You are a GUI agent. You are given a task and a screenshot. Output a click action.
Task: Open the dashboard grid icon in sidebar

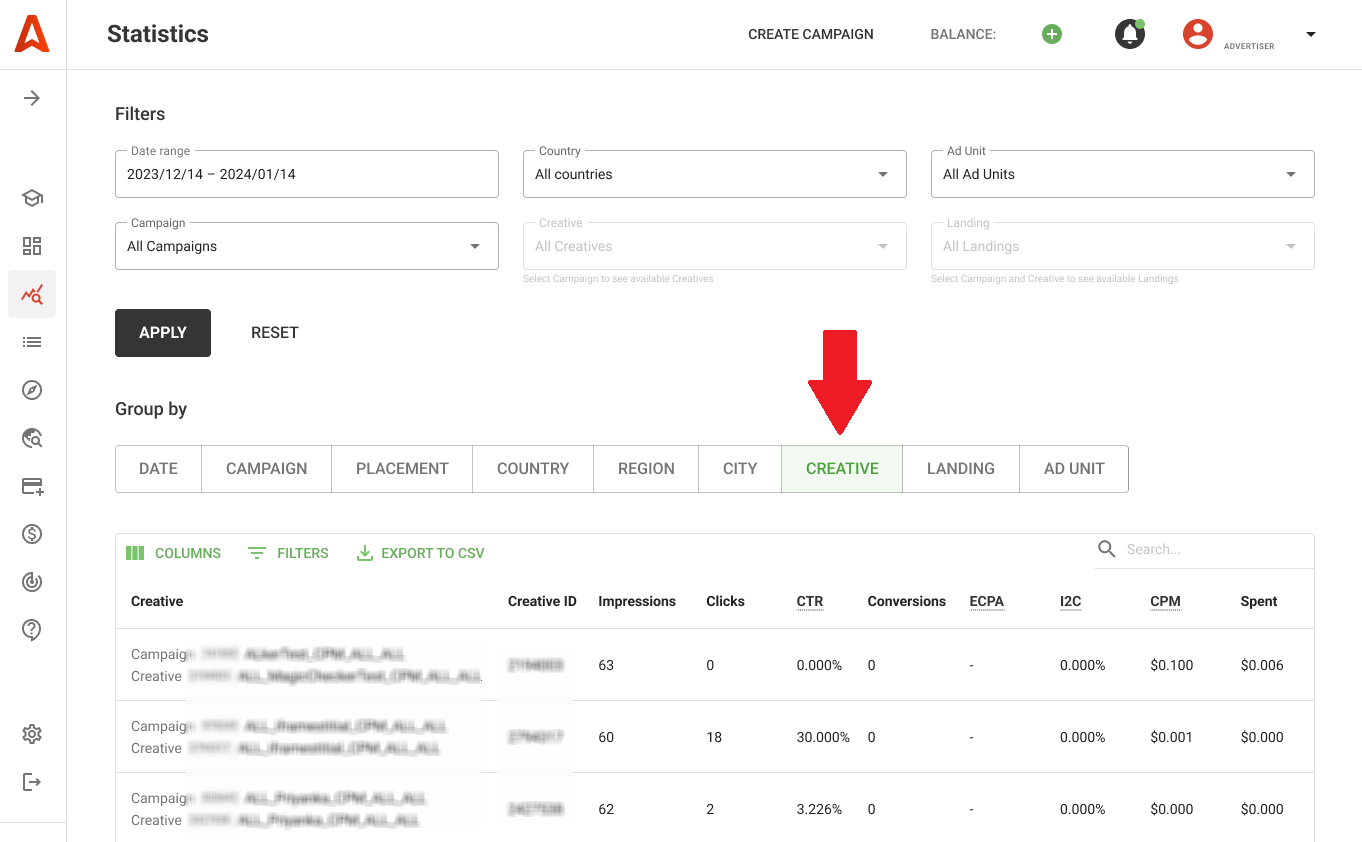point(32,246)
